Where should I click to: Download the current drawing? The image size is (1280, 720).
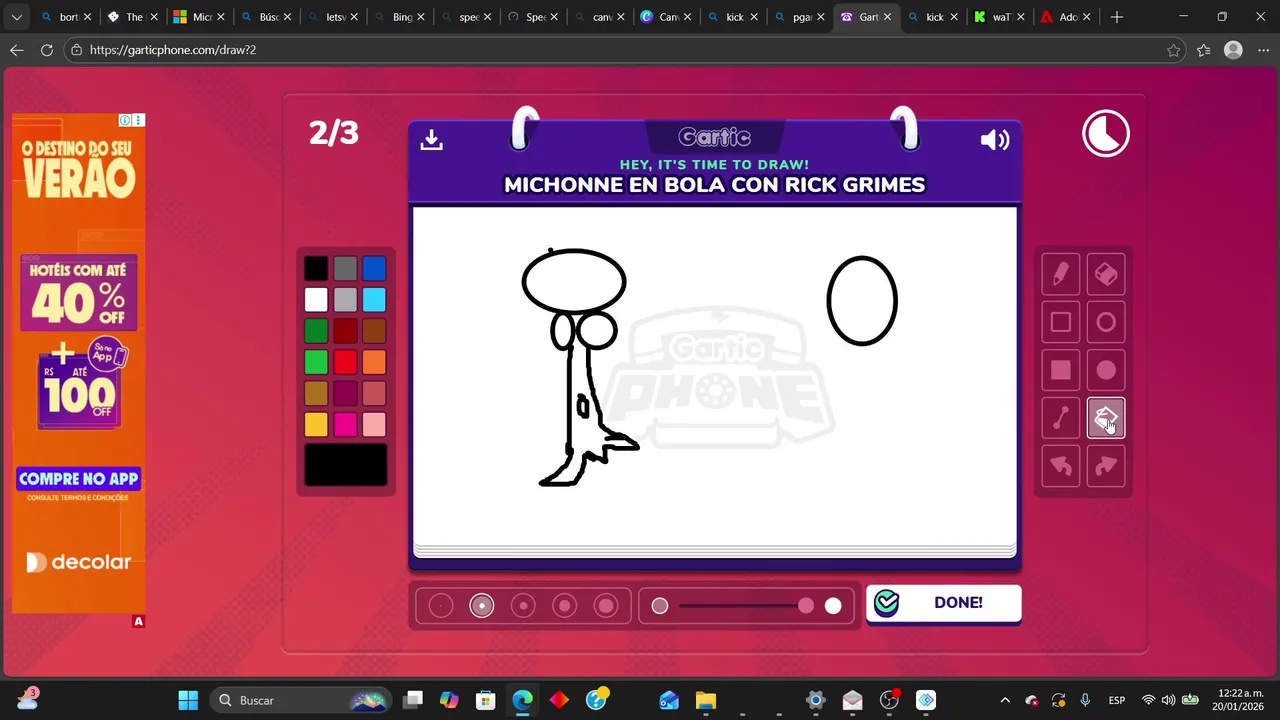[431, 139]
